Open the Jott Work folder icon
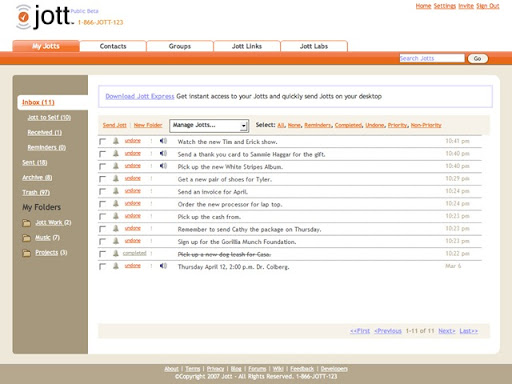The width and height of the screenshot is (512, 384). [26, 223]
